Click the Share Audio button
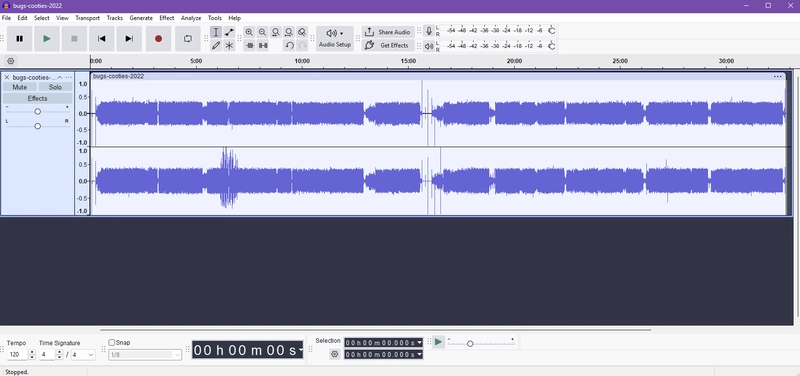The width and height of the screenshot is (800, 376). pos(388,32)
